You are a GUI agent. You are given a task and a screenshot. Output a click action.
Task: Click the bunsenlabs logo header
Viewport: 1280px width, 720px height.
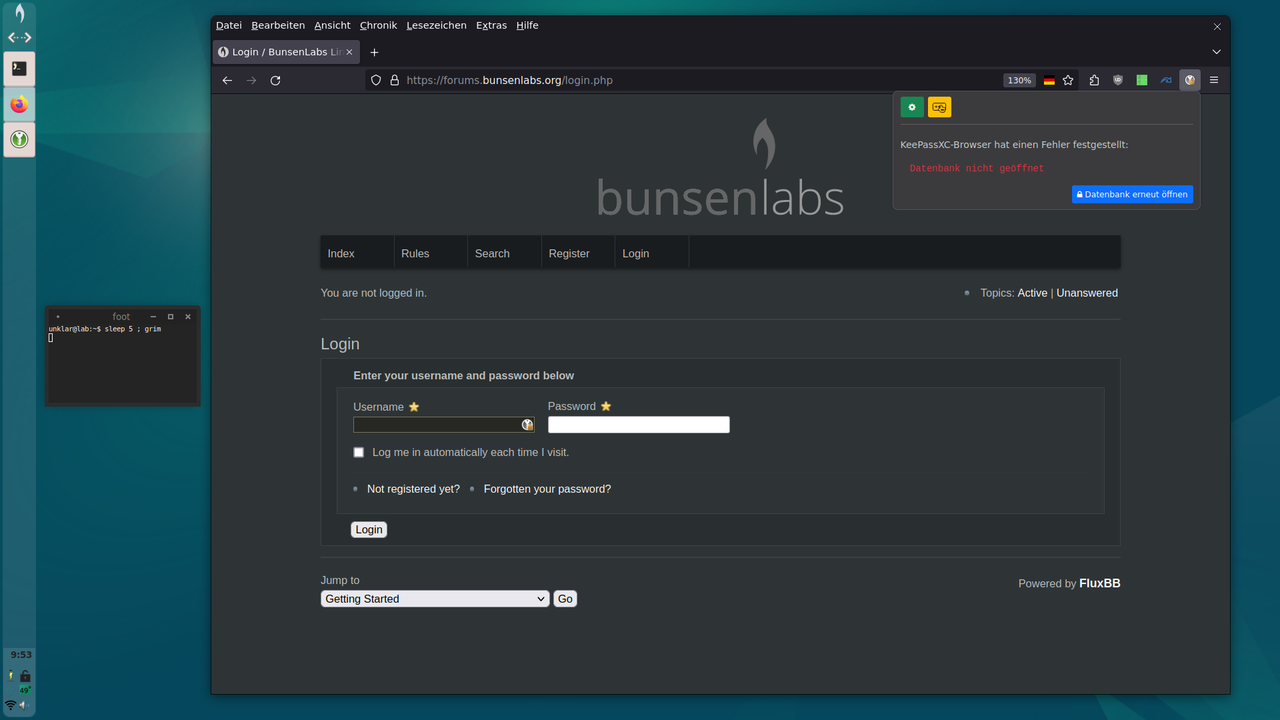720,168
